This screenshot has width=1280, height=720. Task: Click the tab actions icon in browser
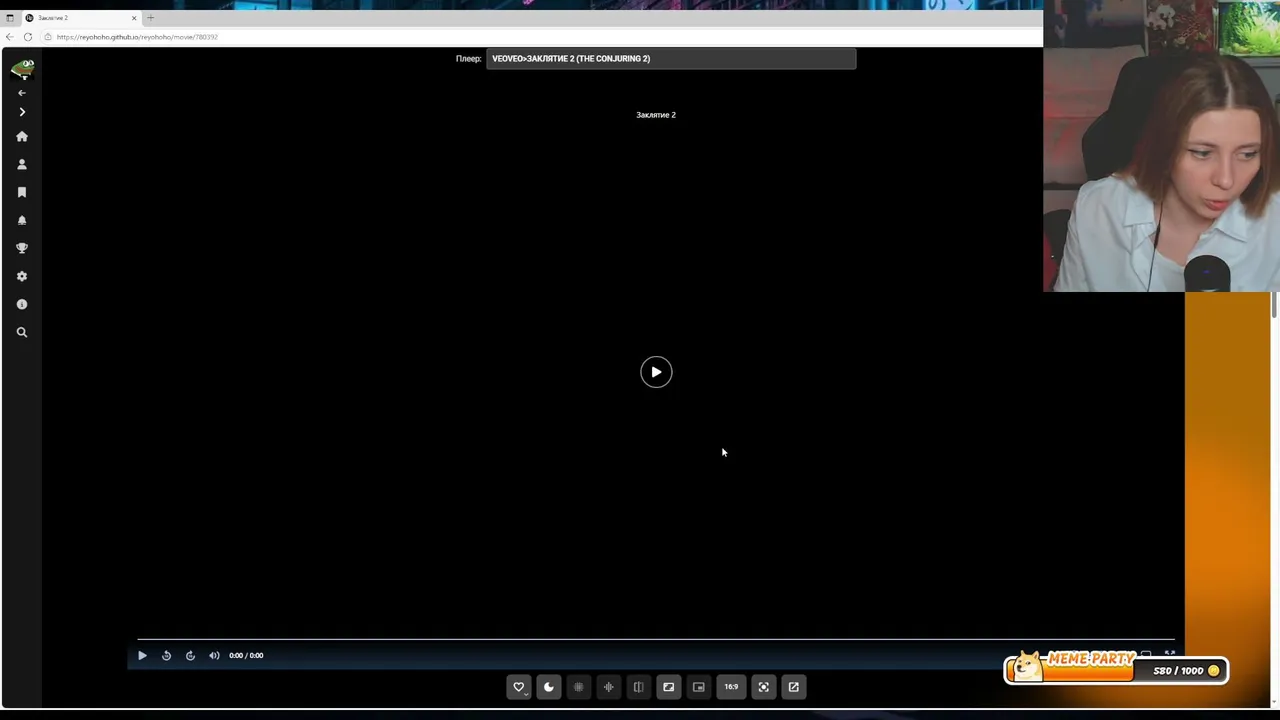click(10, 18)
